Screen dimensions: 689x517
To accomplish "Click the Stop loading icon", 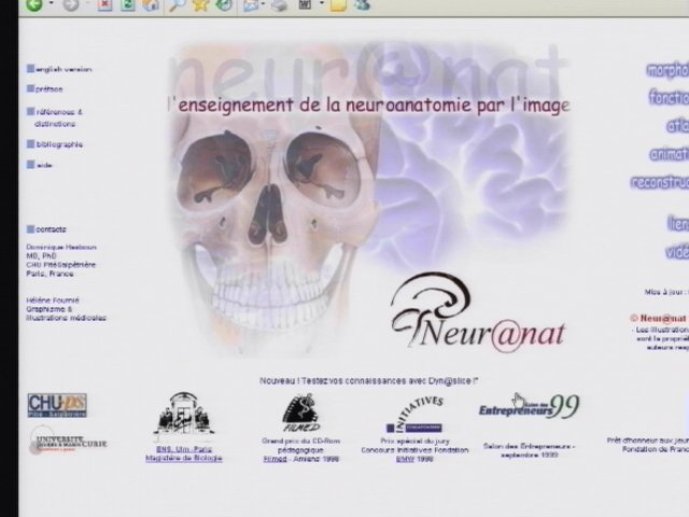I will [105, 4].
